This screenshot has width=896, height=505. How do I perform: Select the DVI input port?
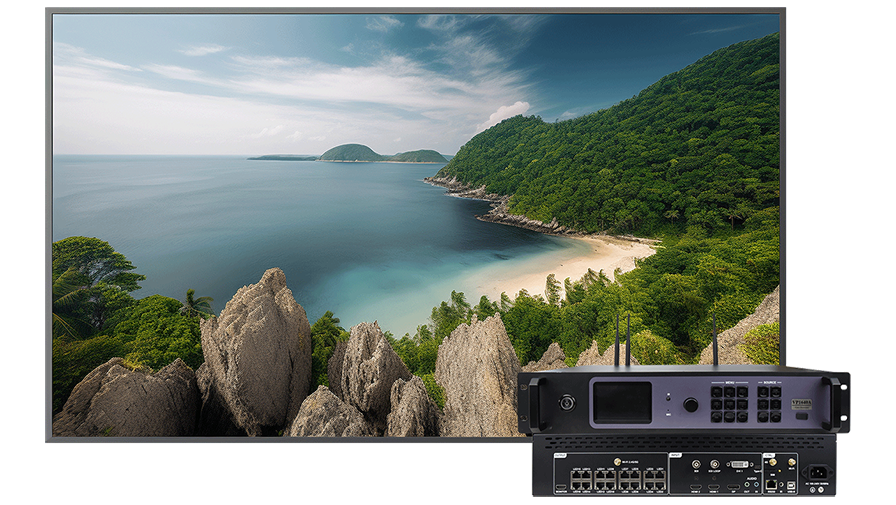point(738,465)
